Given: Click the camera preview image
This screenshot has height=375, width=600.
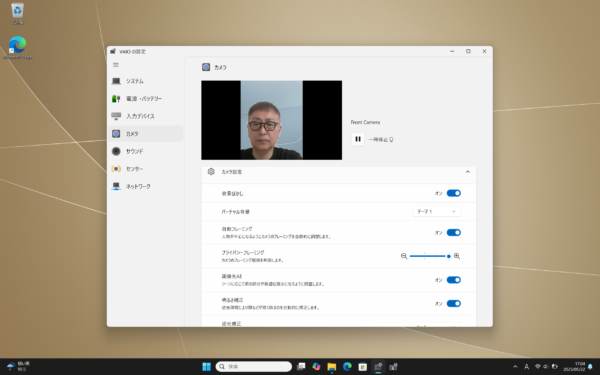Looking at the screenshot, I should pyautogui.click(x=272, y=120).
